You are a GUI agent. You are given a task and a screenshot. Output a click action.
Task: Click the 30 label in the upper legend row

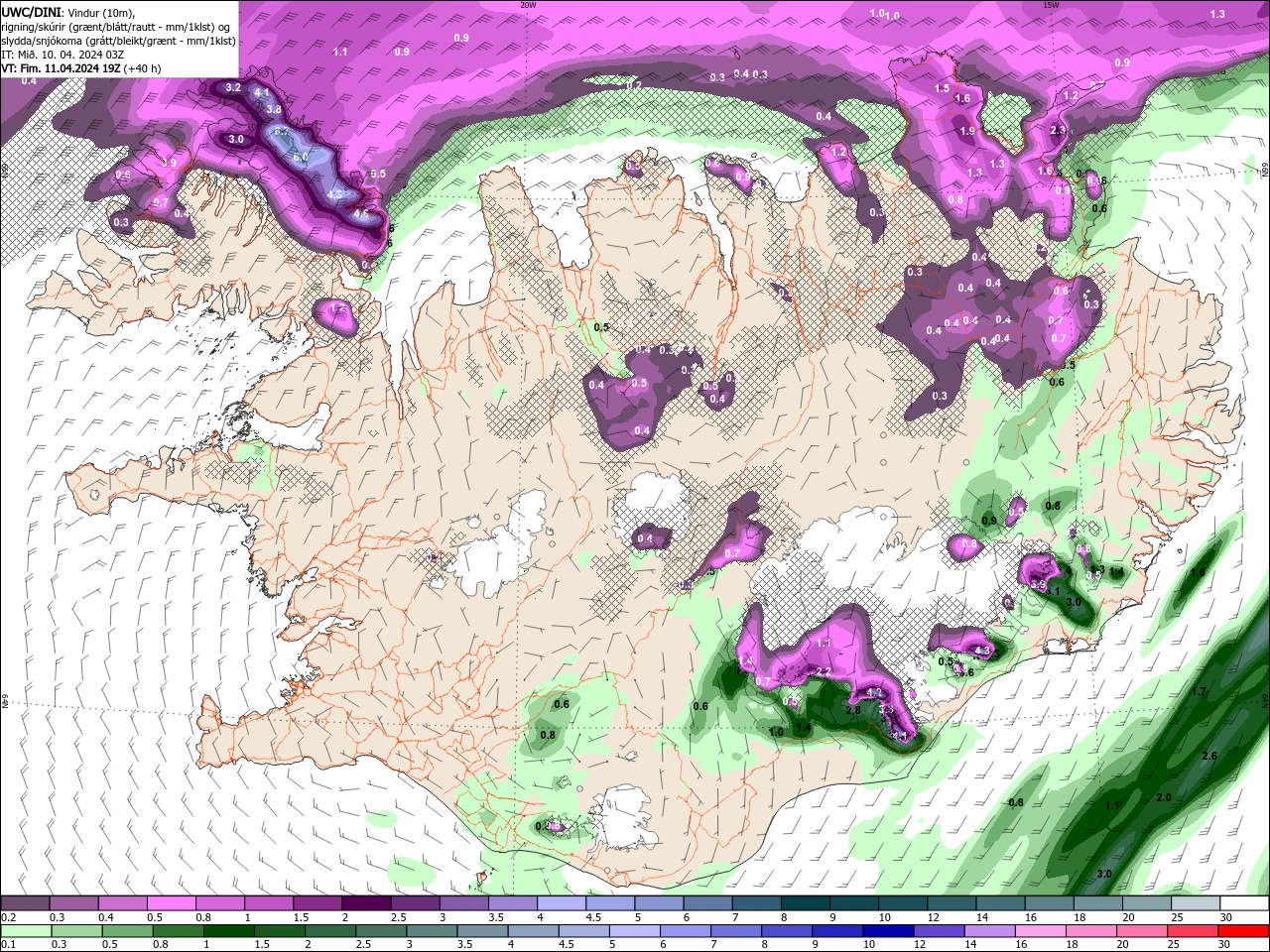1226,917
